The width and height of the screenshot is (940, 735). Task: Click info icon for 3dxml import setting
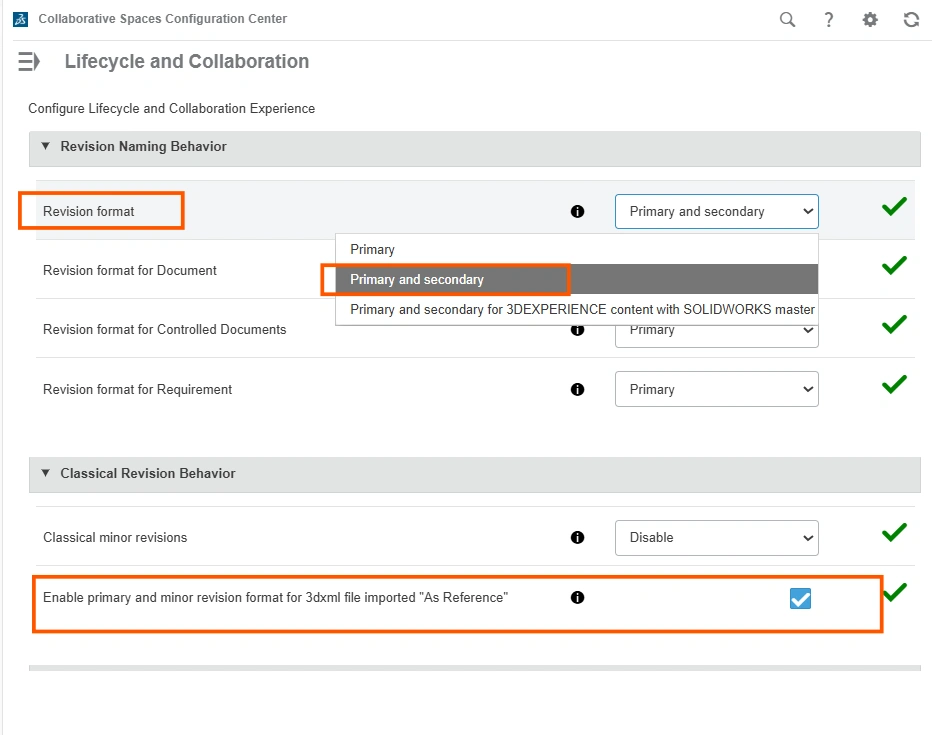(577, 598)
